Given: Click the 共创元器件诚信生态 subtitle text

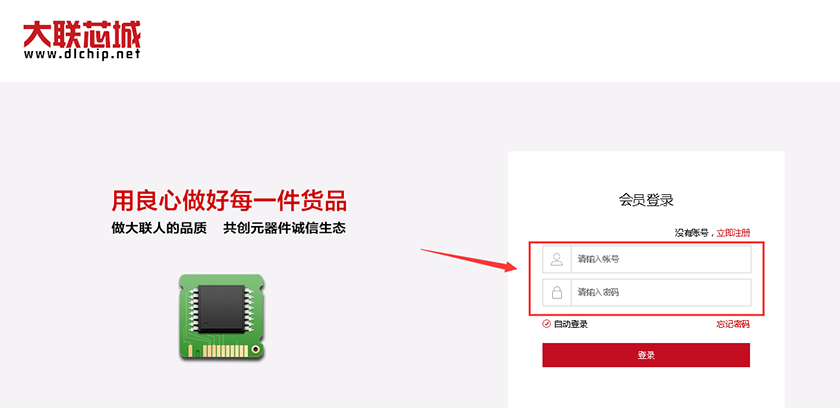Looking at the screenshot, I should (x=284, y=228).
